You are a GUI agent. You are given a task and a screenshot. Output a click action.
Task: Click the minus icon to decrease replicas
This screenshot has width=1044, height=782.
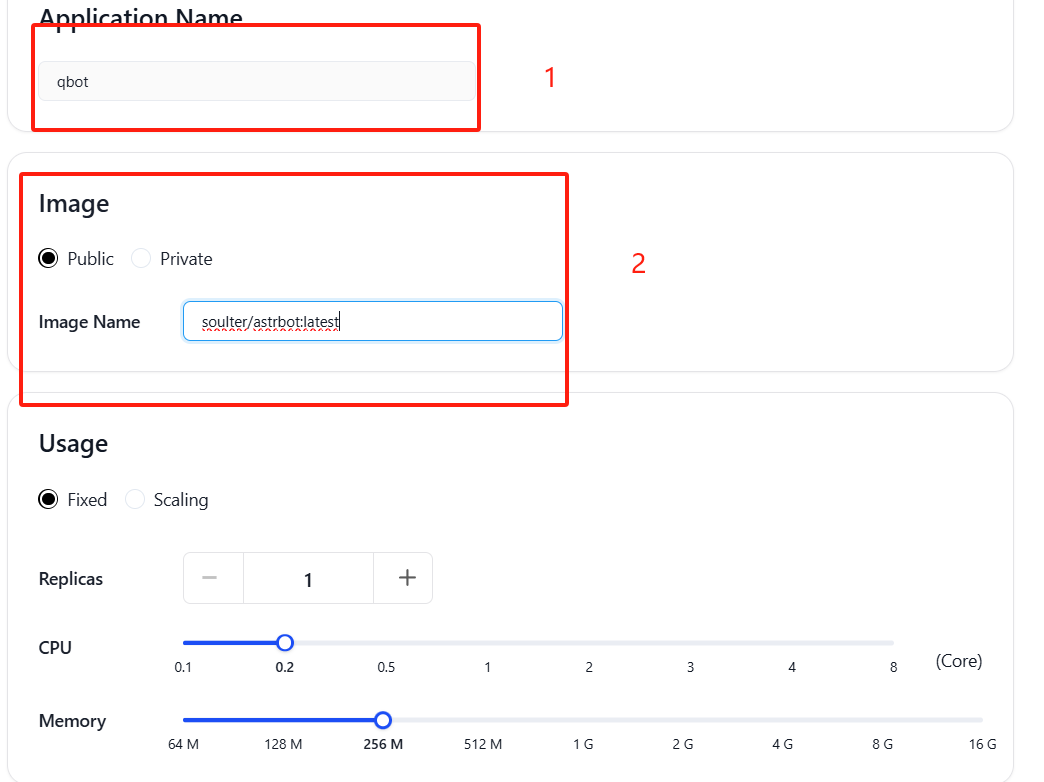210,578
